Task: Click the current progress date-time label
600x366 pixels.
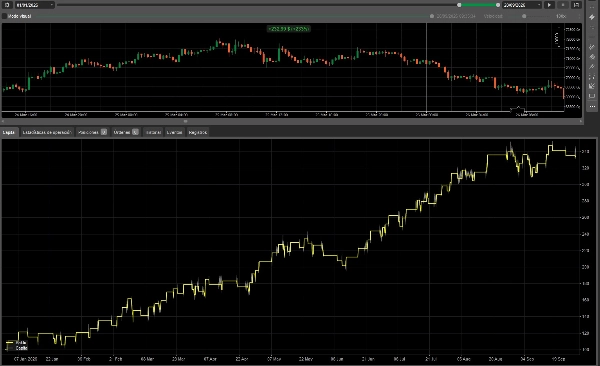Action: [456, 16]
